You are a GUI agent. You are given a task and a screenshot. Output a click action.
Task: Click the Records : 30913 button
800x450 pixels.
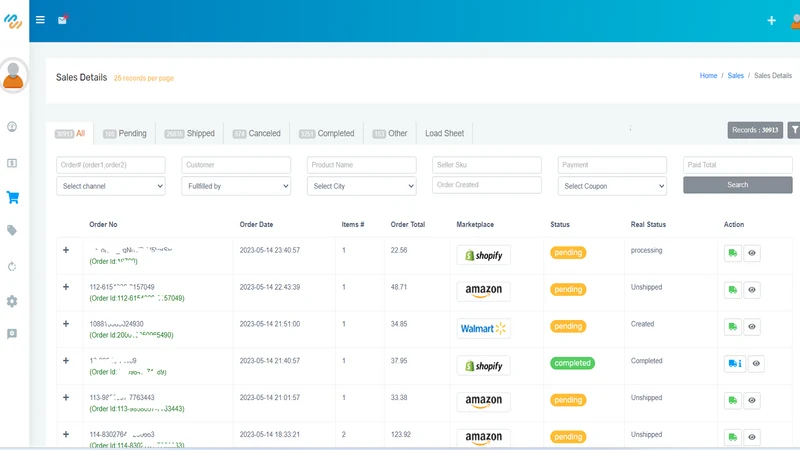[x=755, y=130]
